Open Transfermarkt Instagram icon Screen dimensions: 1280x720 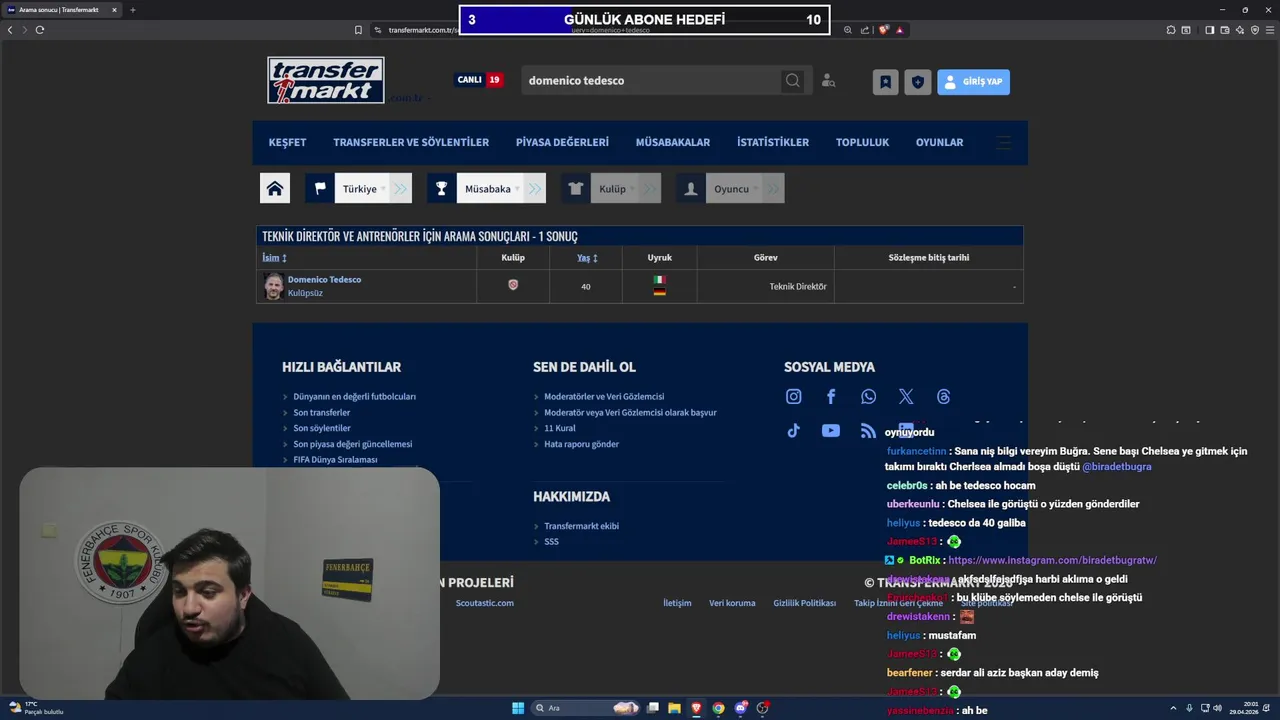click(x=793, y=397)
